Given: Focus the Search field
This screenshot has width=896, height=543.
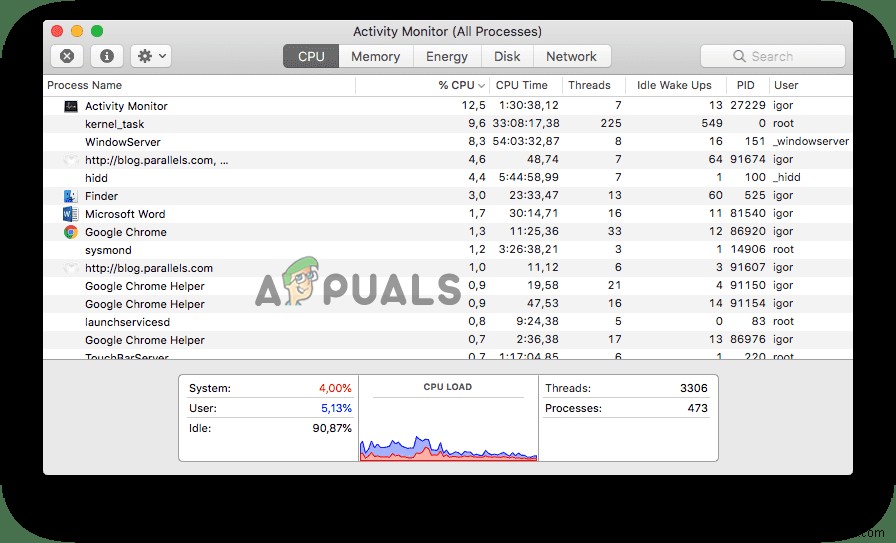Looking at the screenshot, I should (x=773, y=56).
